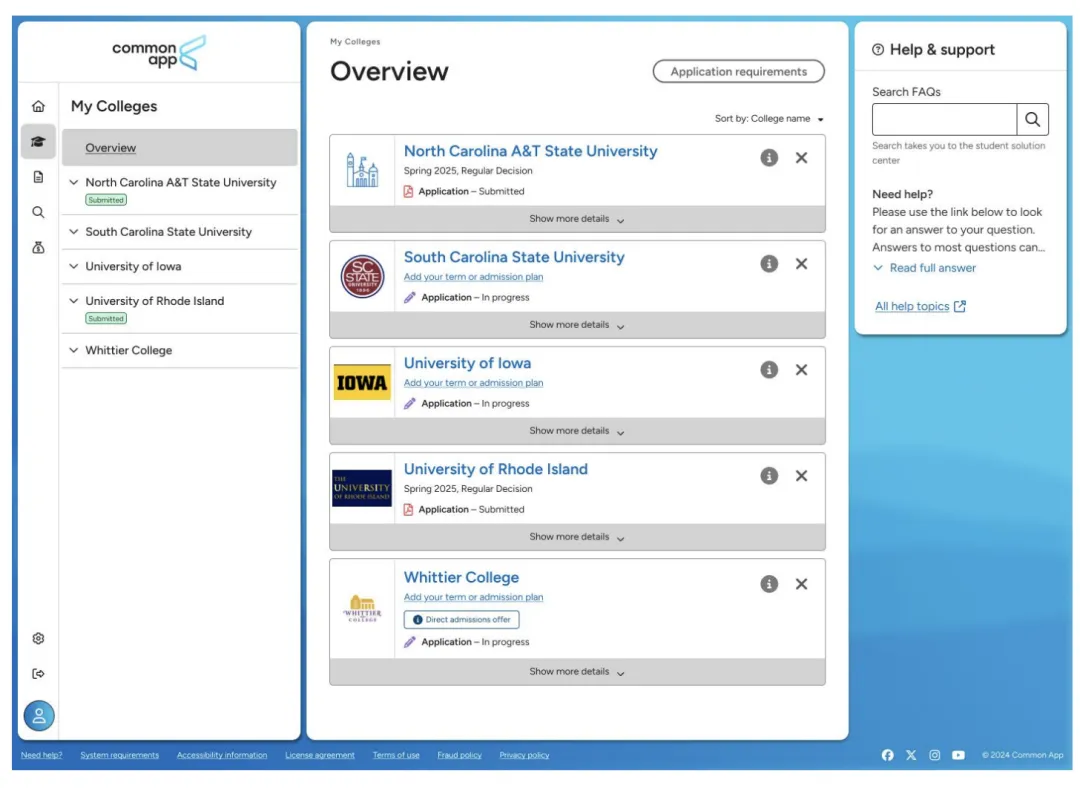Select the My Colleges graduation cap icon
Screen dimensions: 1080x791
coord(39,141)
